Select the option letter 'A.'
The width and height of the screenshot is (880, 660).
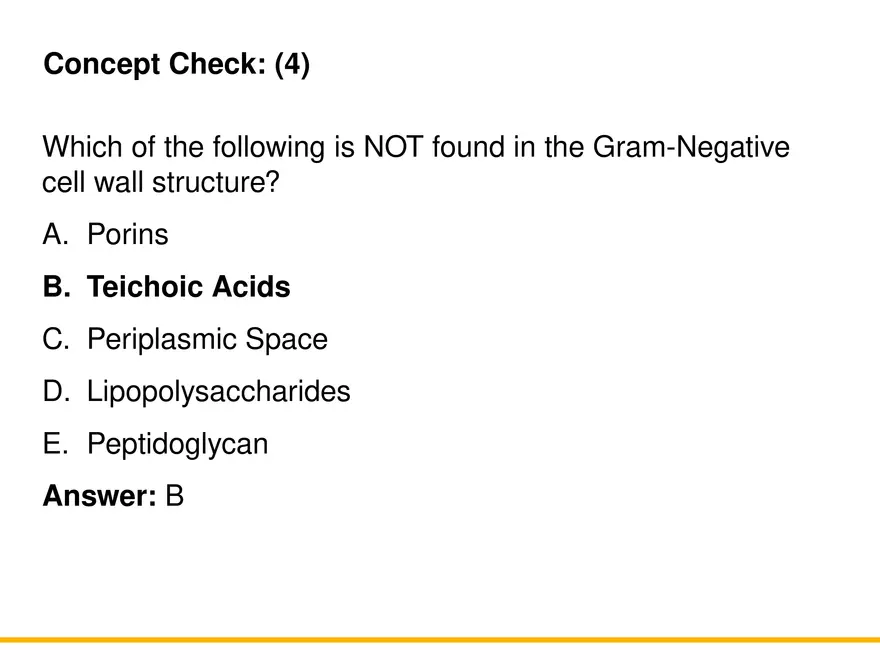(x=56, y=235)
